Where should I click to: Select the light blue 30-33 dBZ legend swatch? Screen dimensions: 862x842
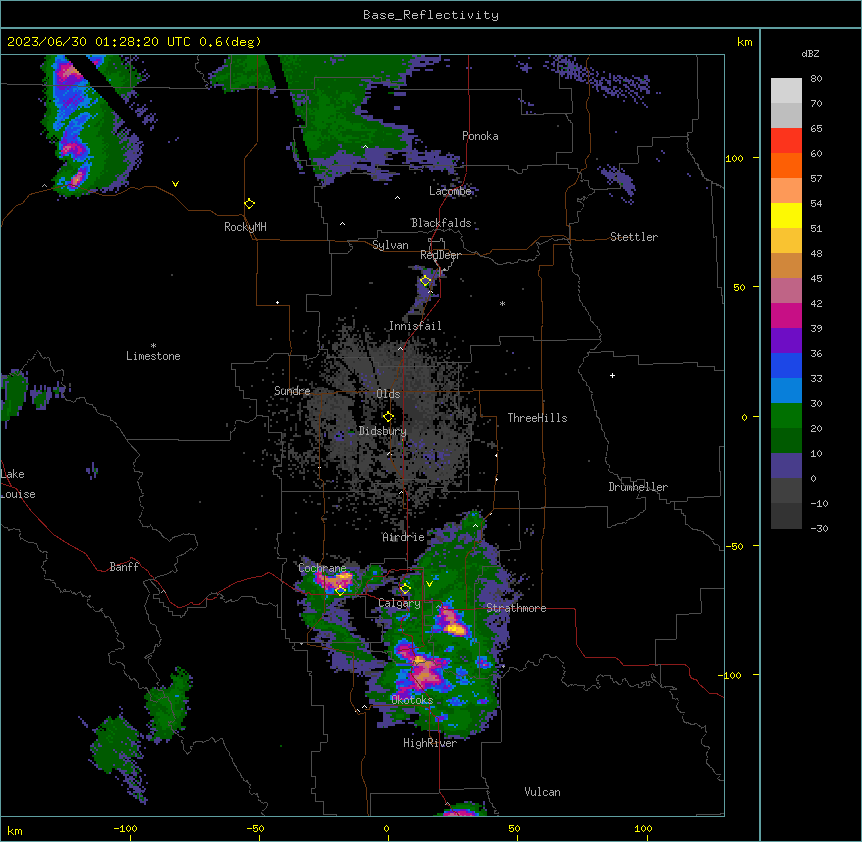point(786,391)
